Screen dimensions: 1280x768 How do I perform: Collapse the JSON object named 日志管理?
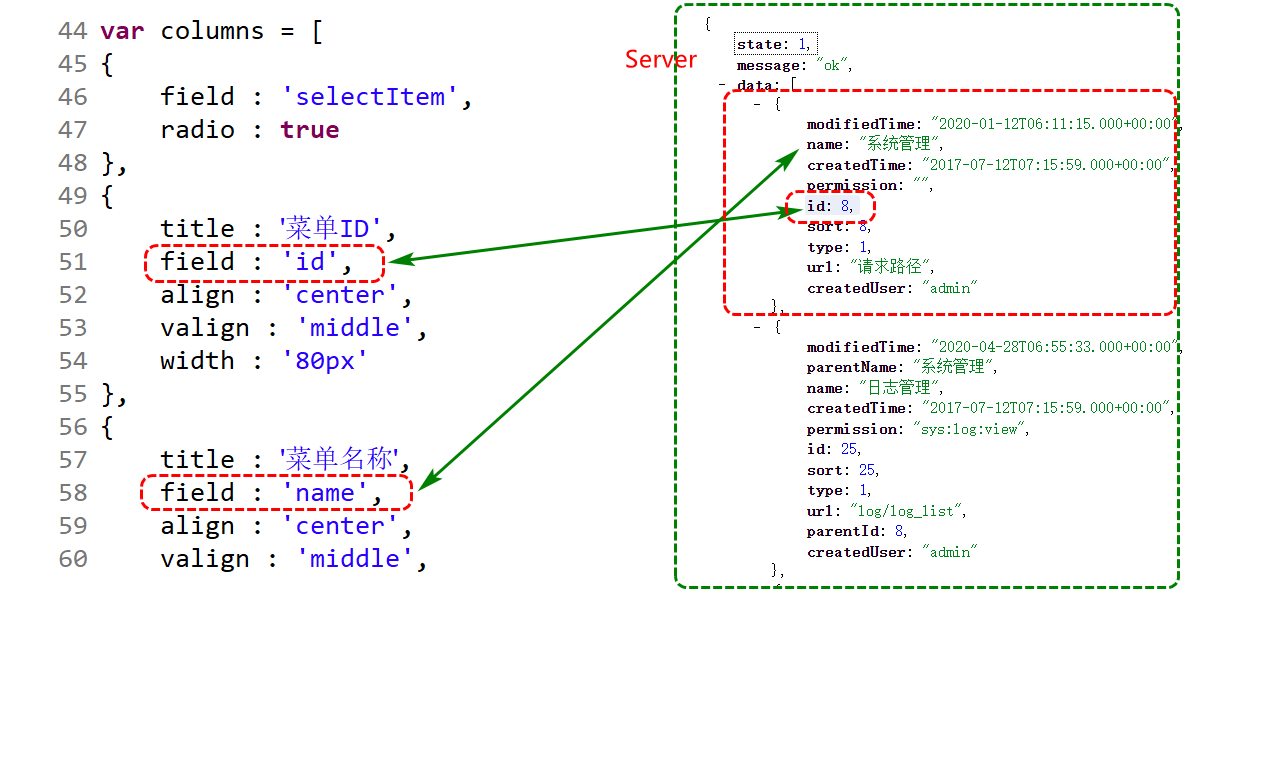click(758, 326)
